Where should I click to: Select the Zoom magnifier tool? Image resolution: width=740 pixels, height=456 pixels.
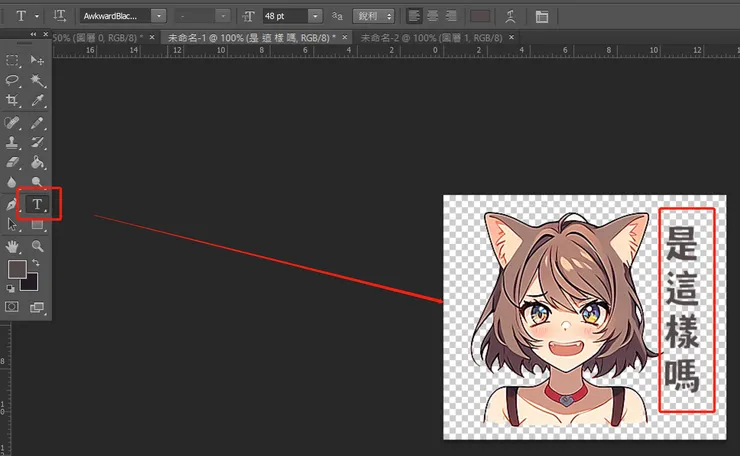[x=37, y=246]
